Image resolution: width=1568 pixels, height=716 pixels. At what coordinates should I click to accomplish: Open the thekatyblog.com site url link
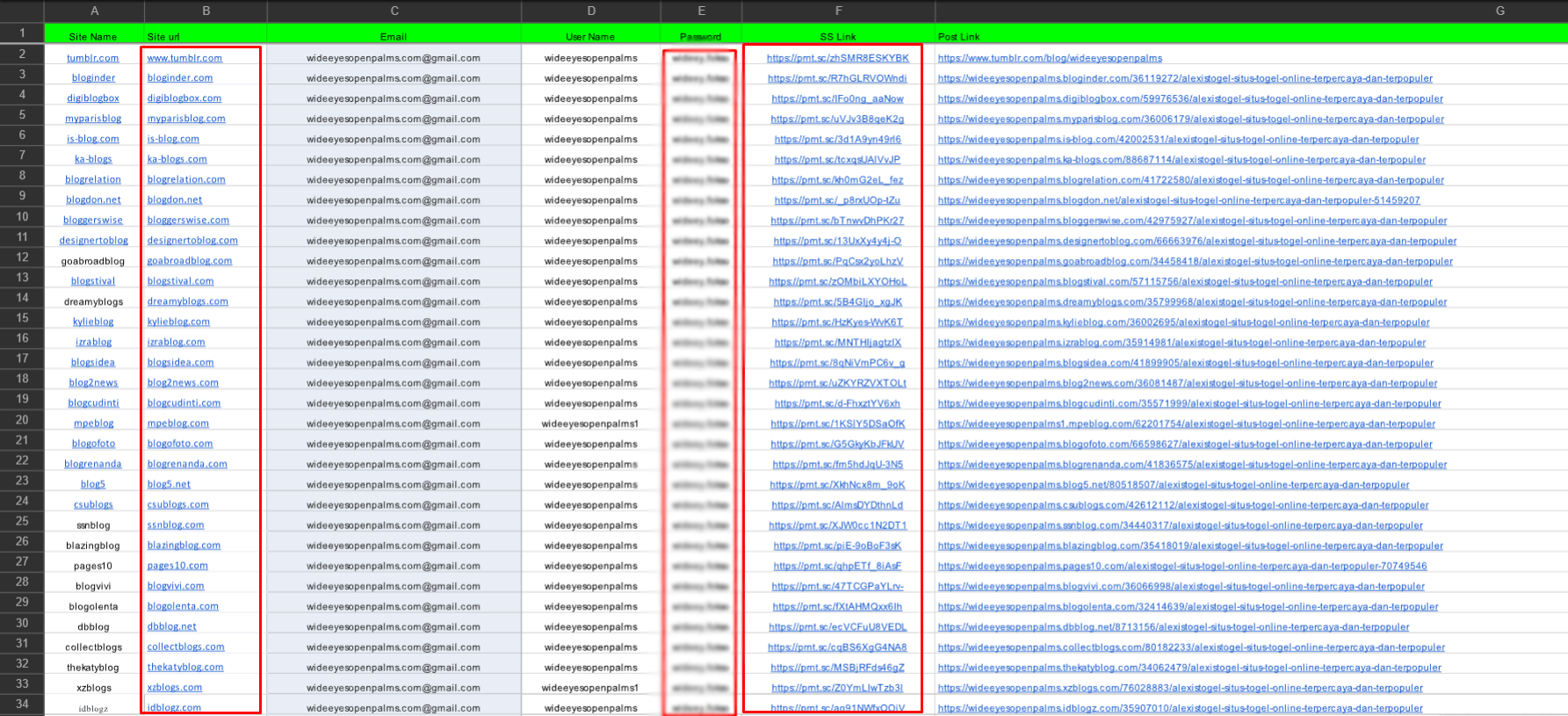[x=185, y=668]
